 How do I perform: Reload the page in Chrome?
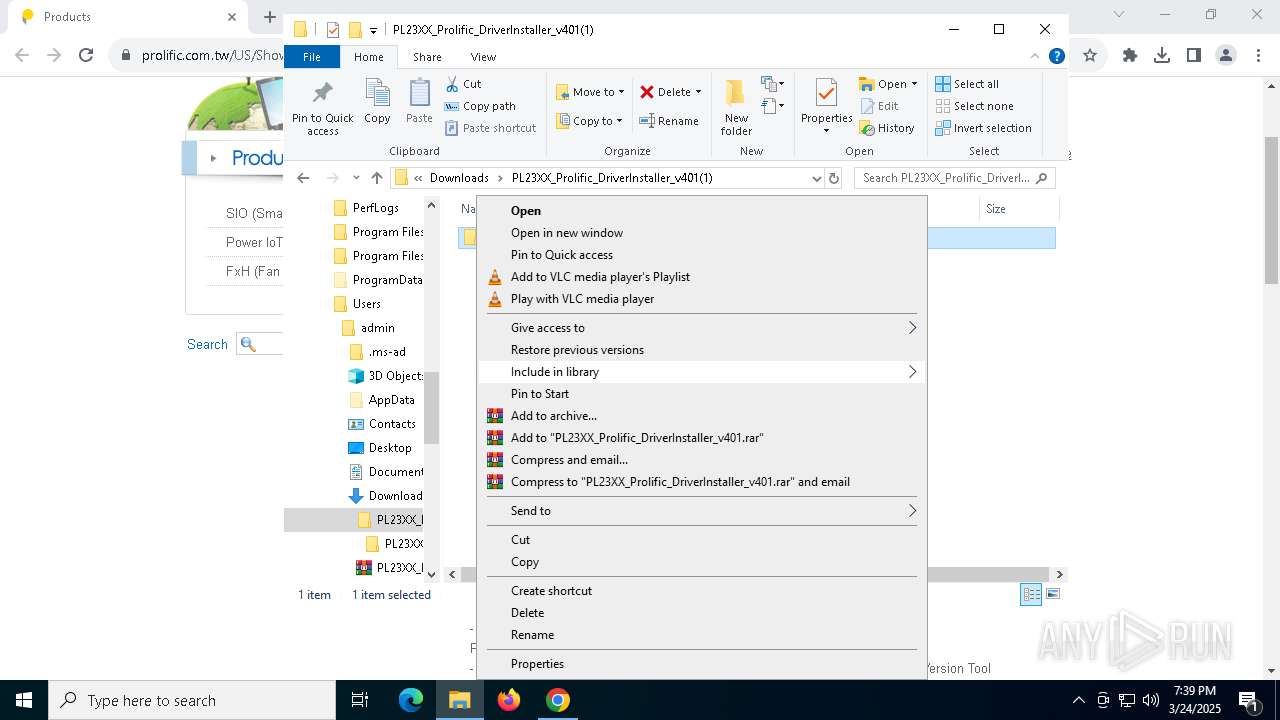pyautogui.click(x=86, y=56)
